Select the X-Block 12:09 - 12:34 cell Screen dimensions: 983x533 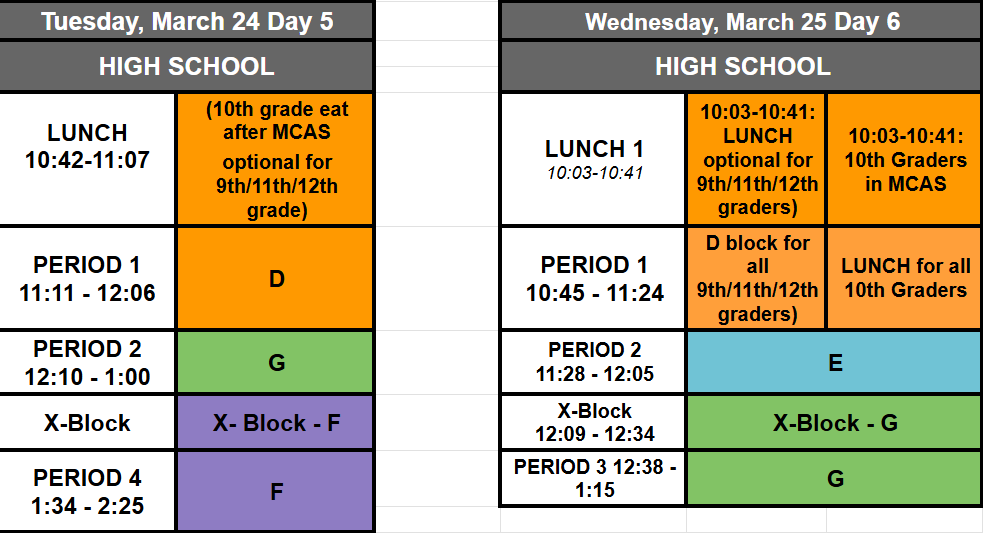pyautogui.click(x=594, y=423)
